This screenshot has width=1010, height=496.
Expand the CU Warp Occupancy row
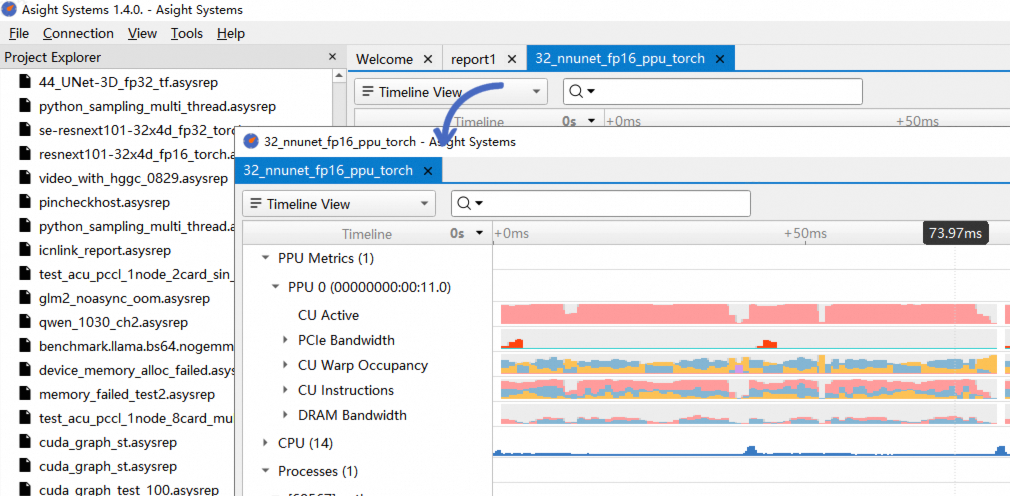coord(285,365)
